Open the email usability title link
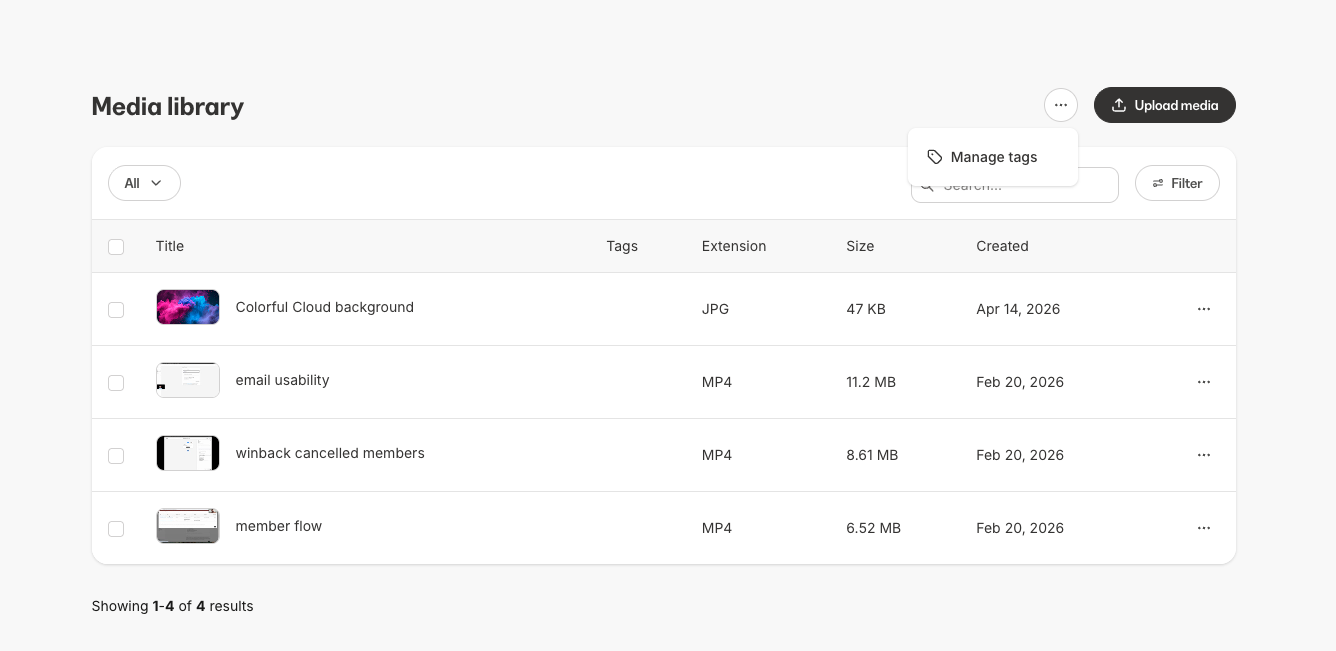This screenshot has width=1336, height=651. pos(282,380)
